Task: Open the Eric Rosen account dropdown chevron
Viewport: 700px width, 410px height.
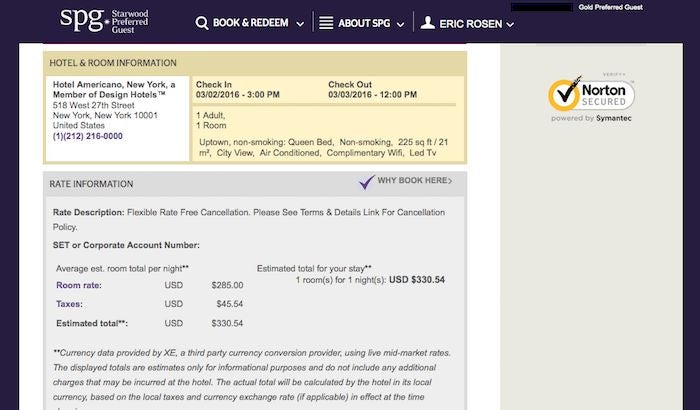Action: click(510, 25)
